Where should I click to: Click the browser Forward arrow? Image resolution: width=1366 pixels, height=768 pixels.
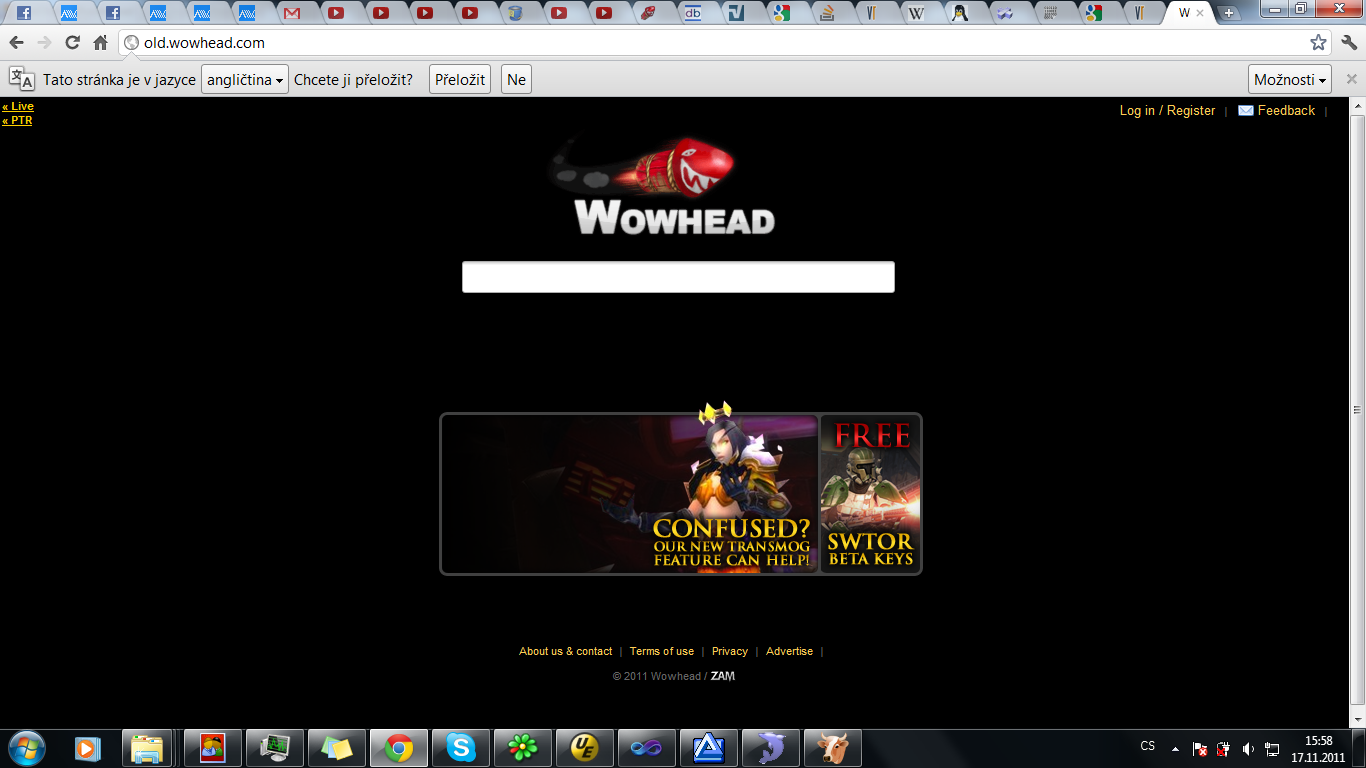coord(44,43)
